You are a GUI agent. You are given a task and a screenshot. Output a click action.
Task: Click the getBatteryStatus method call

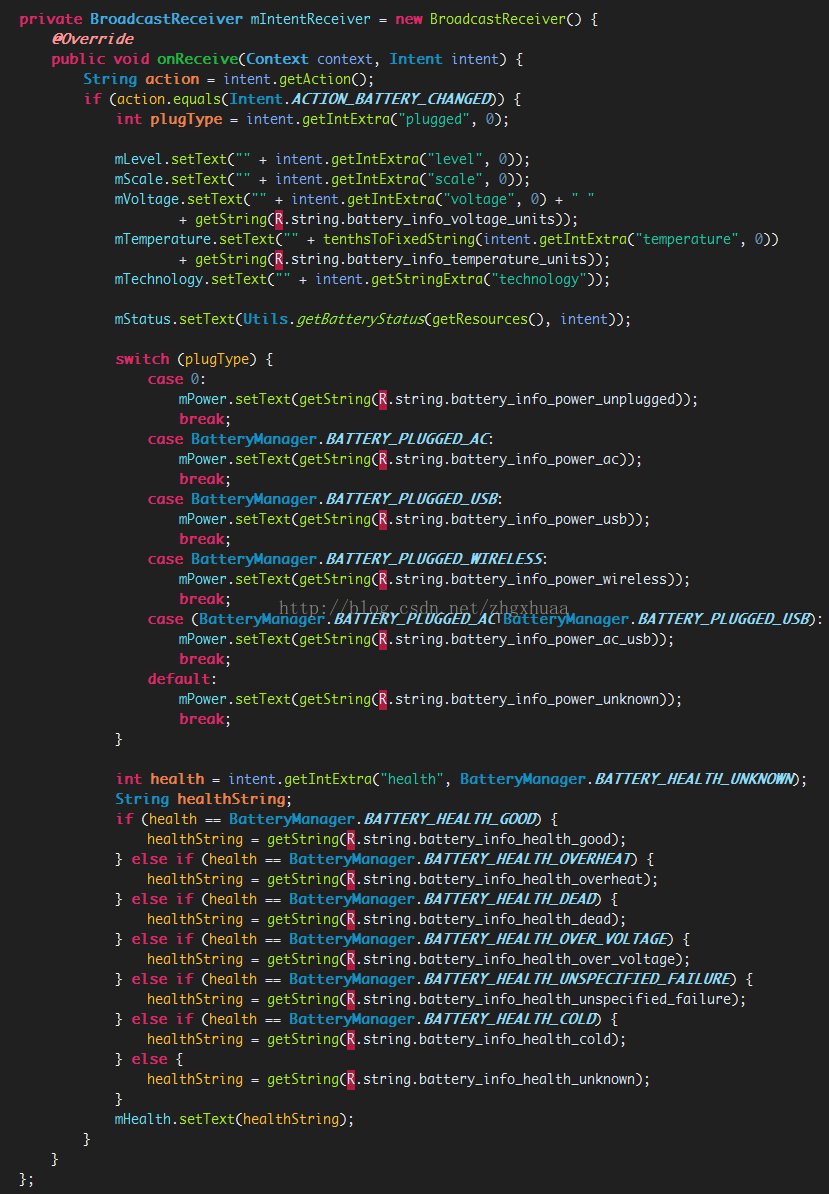(359, 319)
